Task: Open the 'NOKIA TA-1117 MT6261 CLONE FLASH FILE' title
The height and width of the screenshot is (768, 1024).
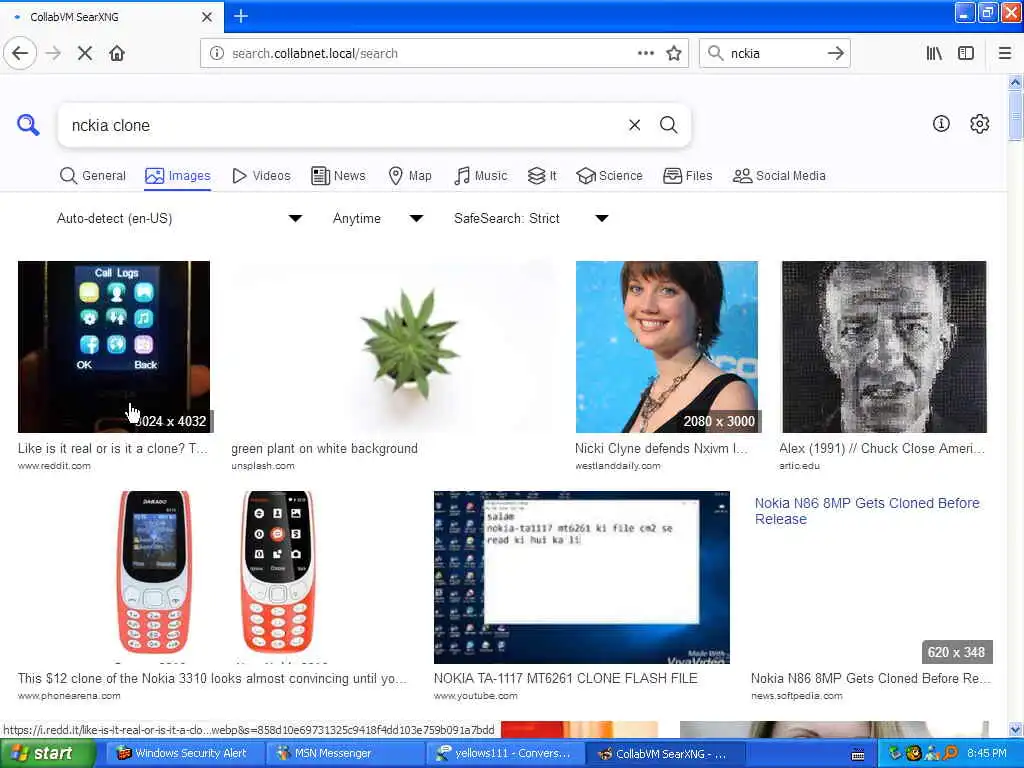Action: pyautogui.click(x=566, y=679)
